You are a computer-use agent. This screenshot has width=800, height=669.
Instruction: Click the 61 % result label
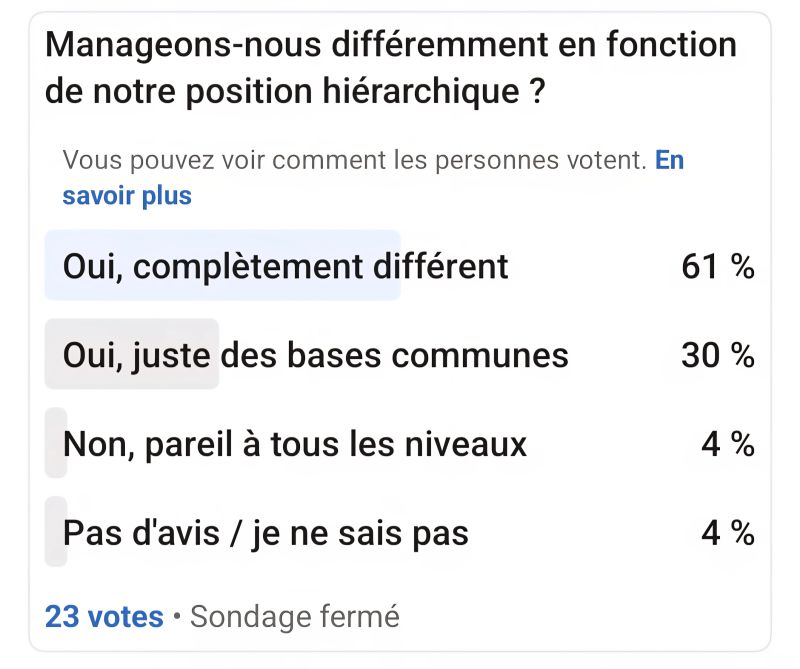point(717,267)
